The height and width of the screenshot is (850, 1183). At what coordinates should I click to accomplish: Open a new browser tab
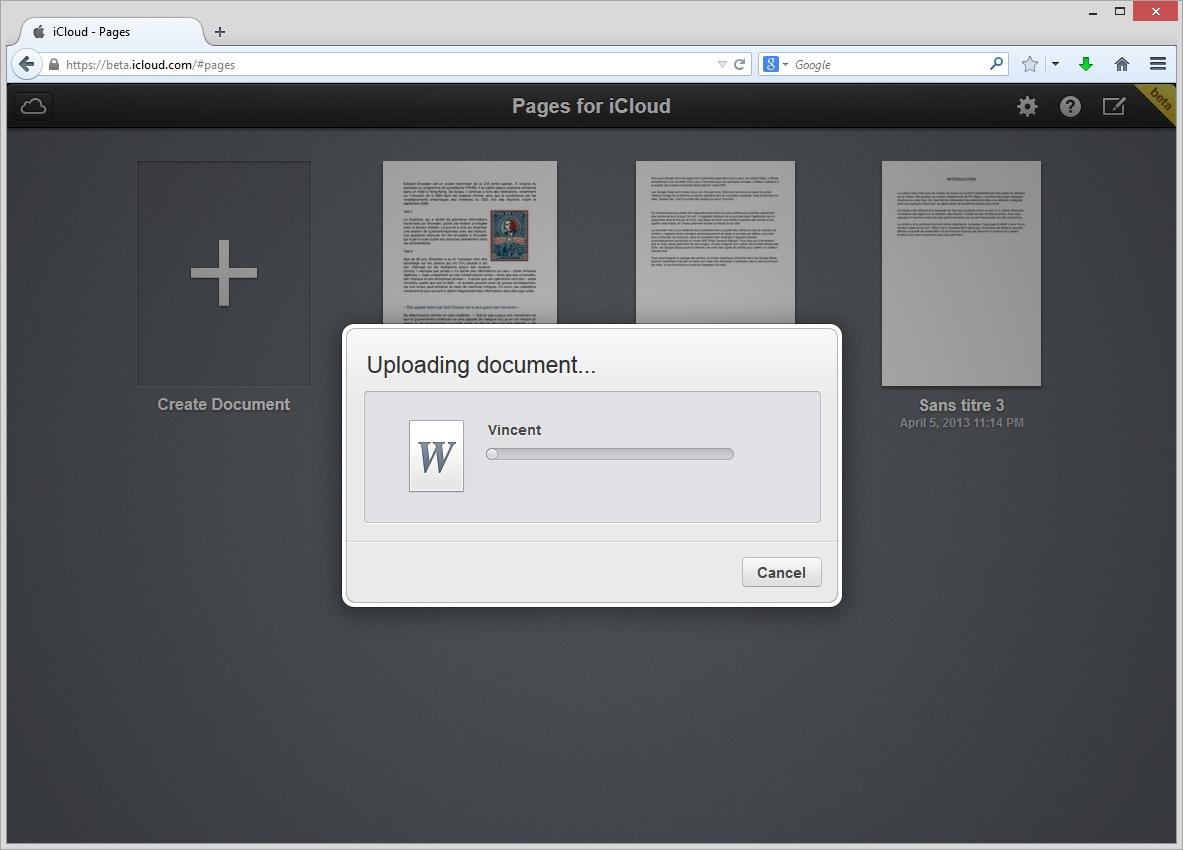220,31
